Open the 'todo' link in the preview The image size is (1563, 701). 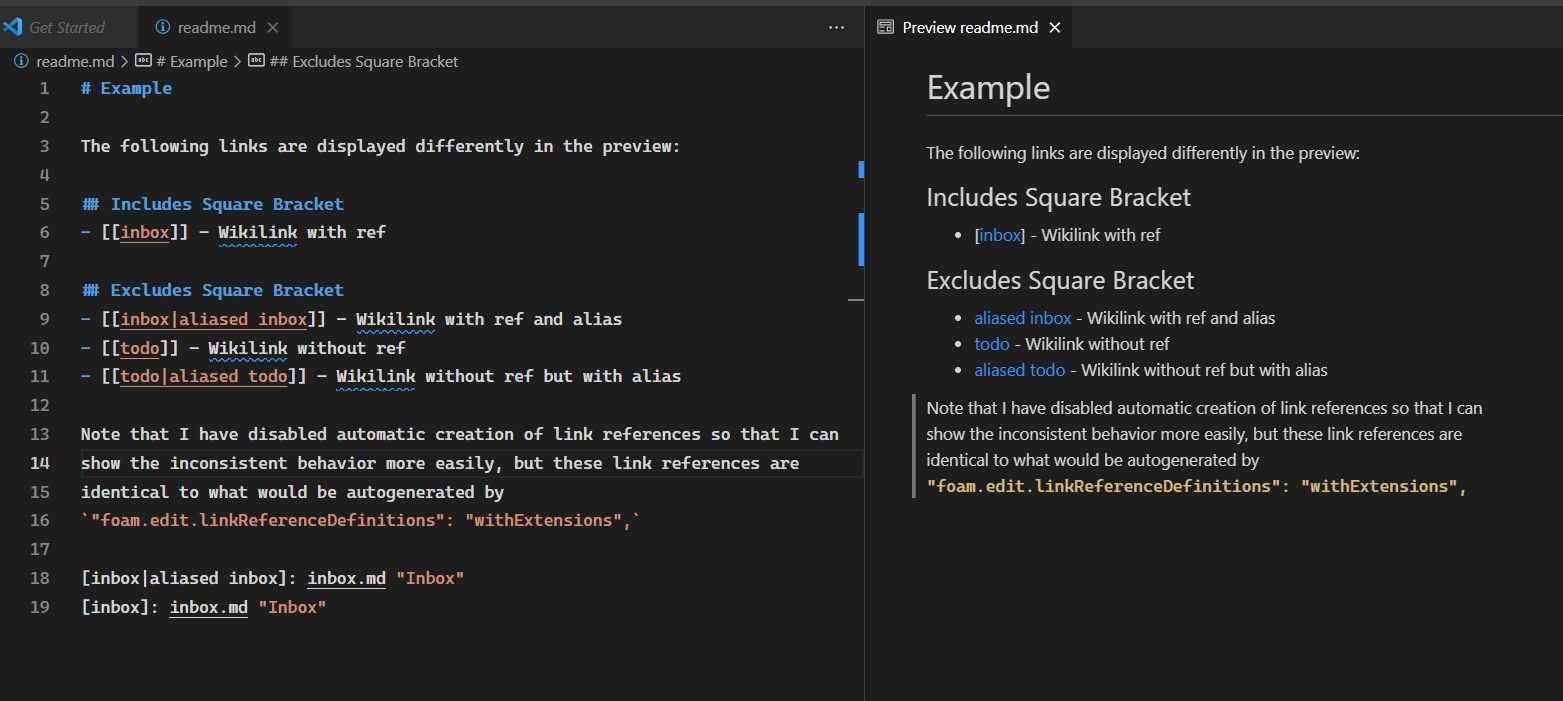992,344
